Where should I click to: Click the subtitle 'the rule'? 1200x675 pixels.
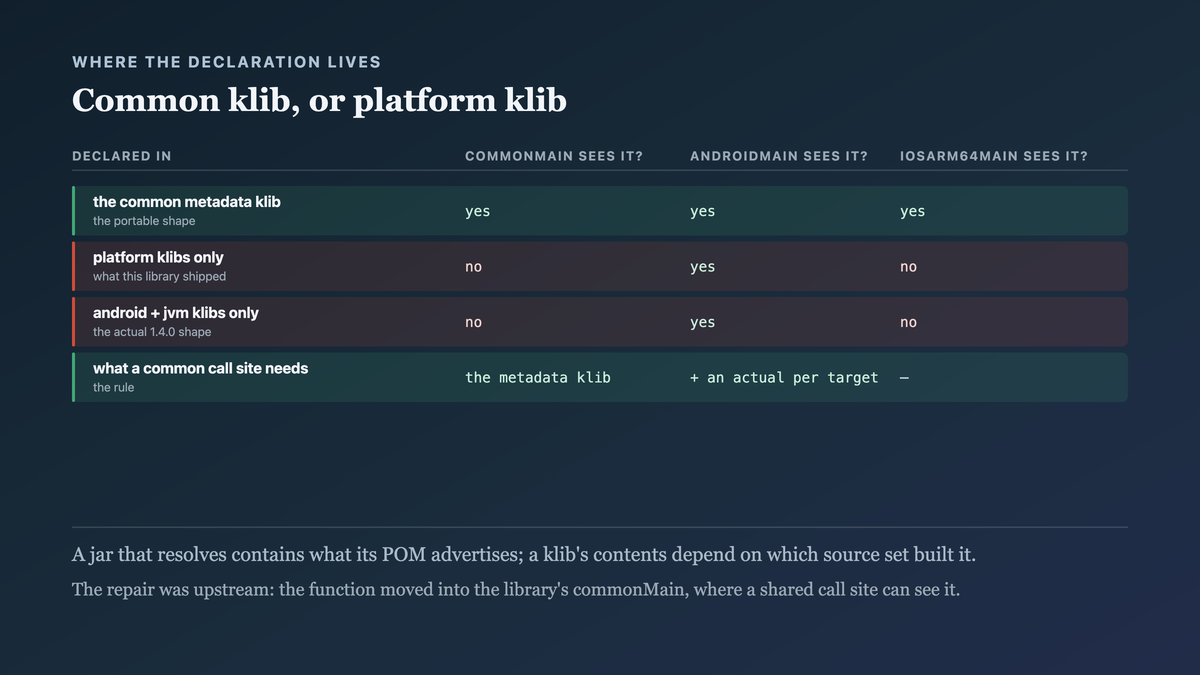coord(114,388)
